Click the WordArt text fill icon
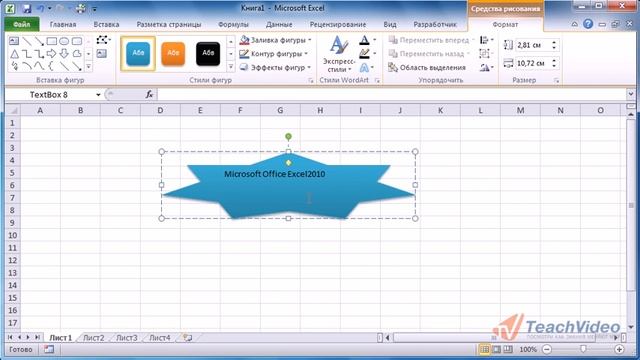 click(364, 40)
